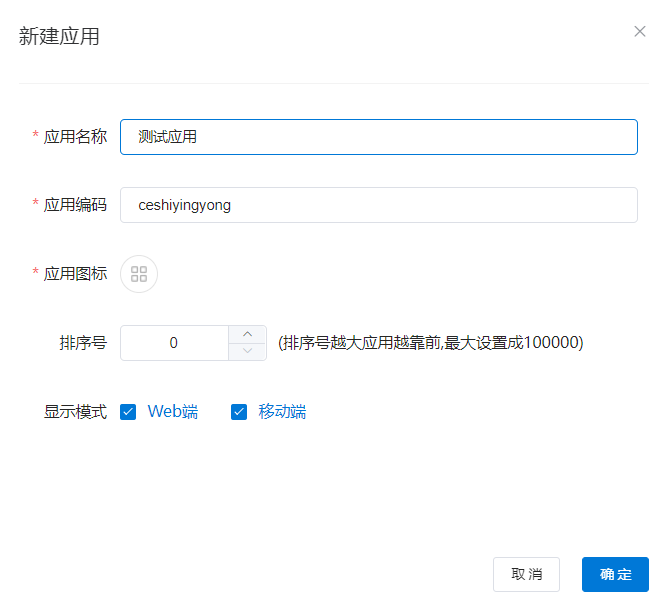Click the 应用编码 field with ceshiyingyong
Screen dimensions: 670x611
tap(378, 205)
